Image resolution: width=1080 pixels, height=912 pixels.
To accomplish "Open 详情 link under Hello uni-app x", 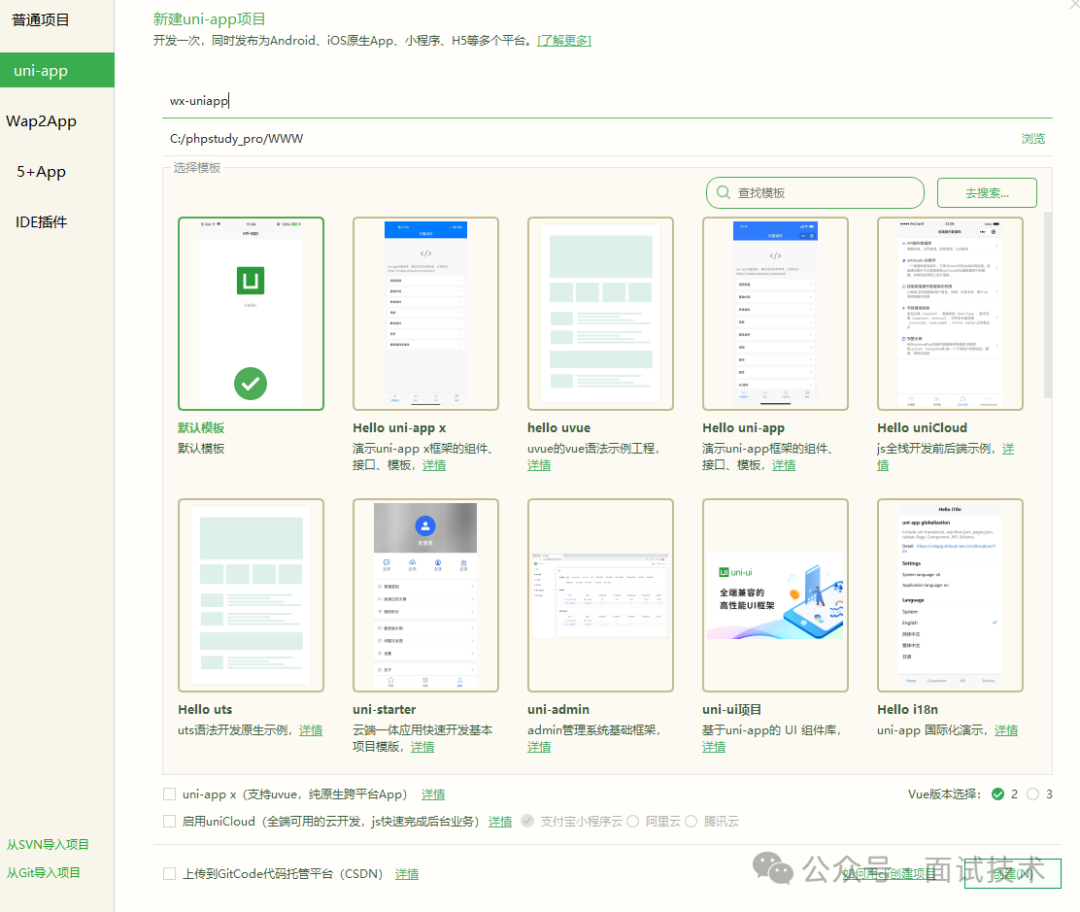I will point(434,465).
